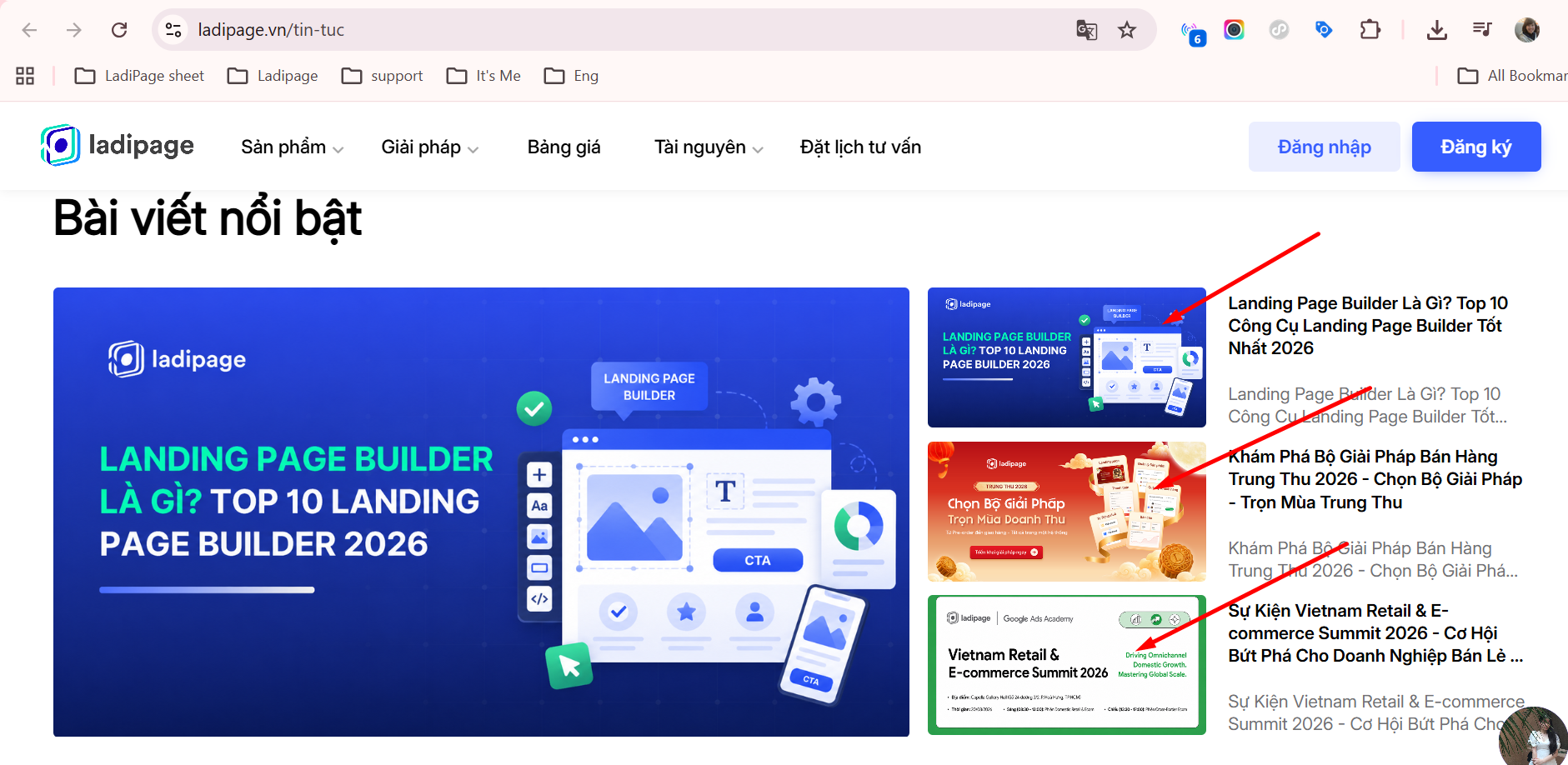Viewport: 1568px width, 765px height.
Task: Click the gray excerpt under Landing Page Builder title
Action: [x=1368, y=405]
